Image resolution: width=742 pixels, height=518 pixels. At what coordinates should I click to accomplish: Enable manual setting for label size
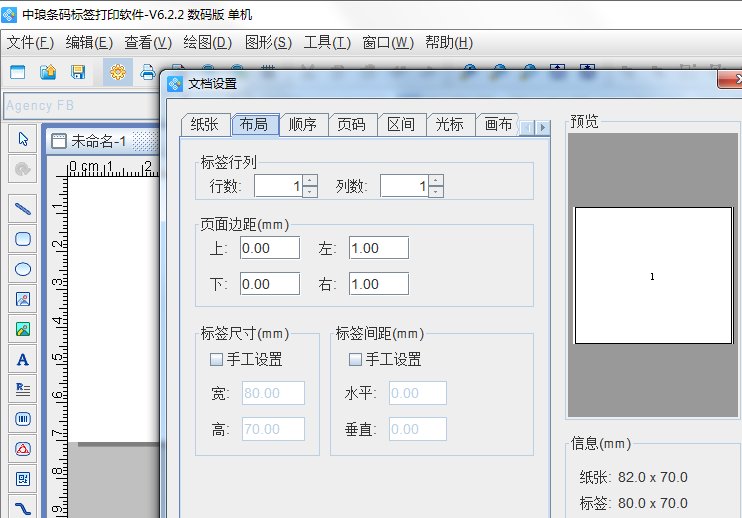tap(216, 360)
